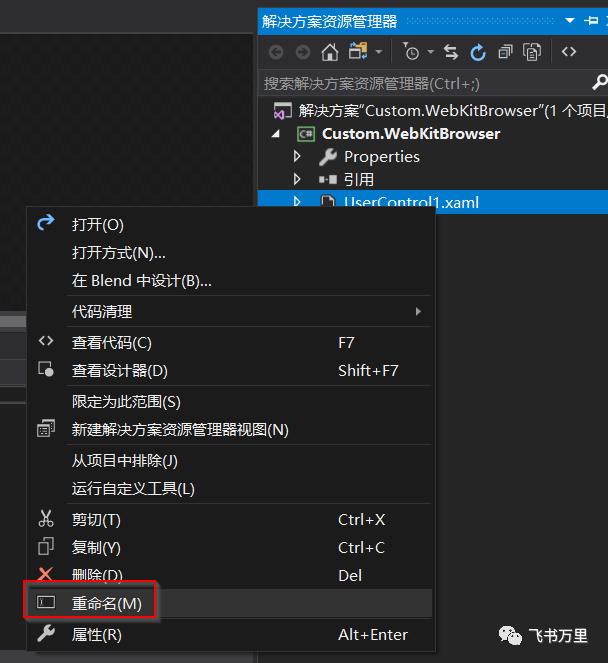Expand the 引用 references node

click(297, 179)
